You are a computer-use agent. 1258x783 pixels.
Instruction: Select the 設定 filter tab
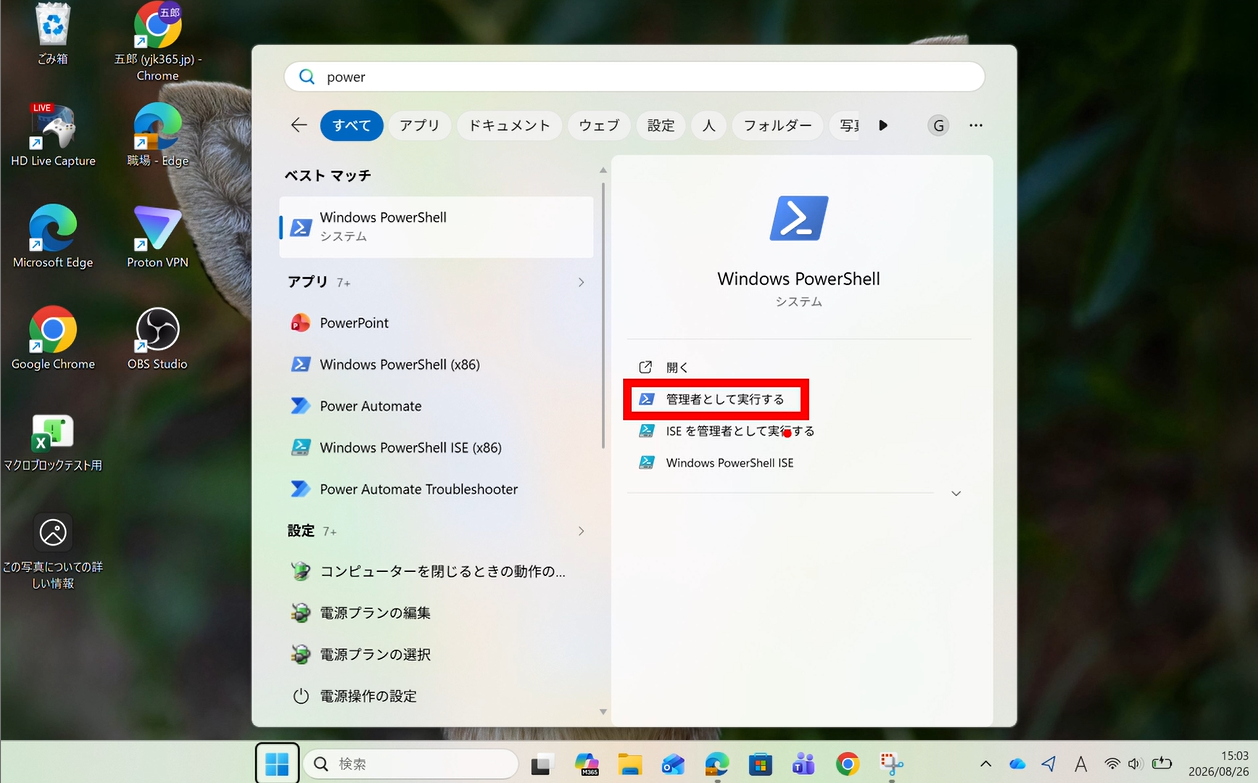pyautogui.click(x=661, y=126)
